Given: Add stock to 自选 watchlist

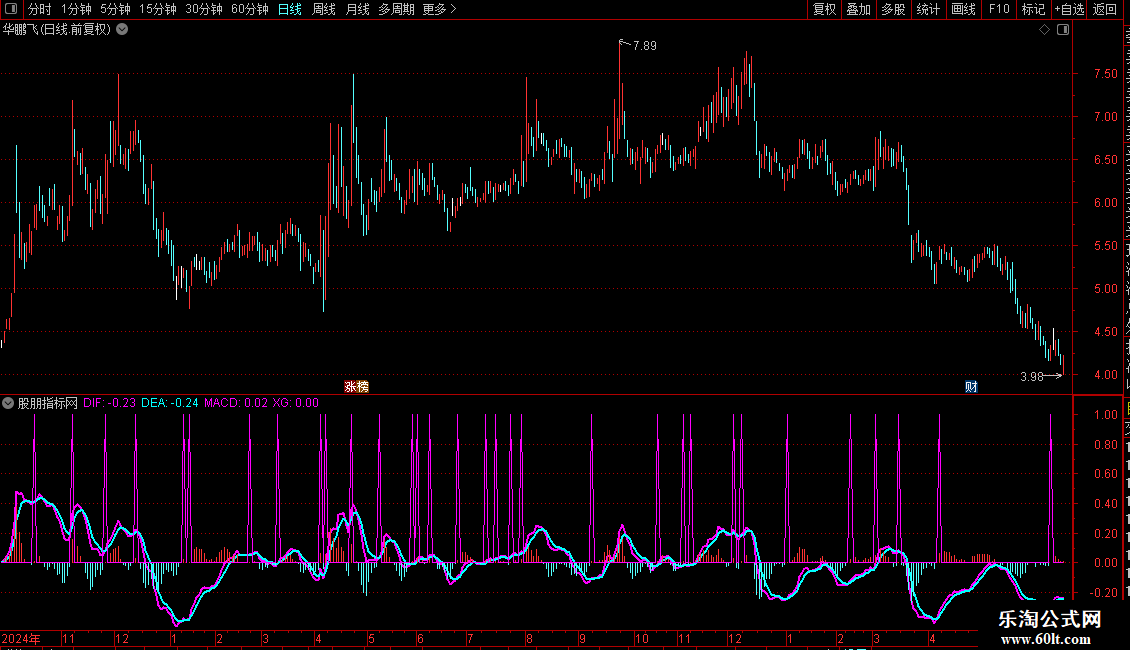Looking at the screenshot, I should coord(1069,9).
